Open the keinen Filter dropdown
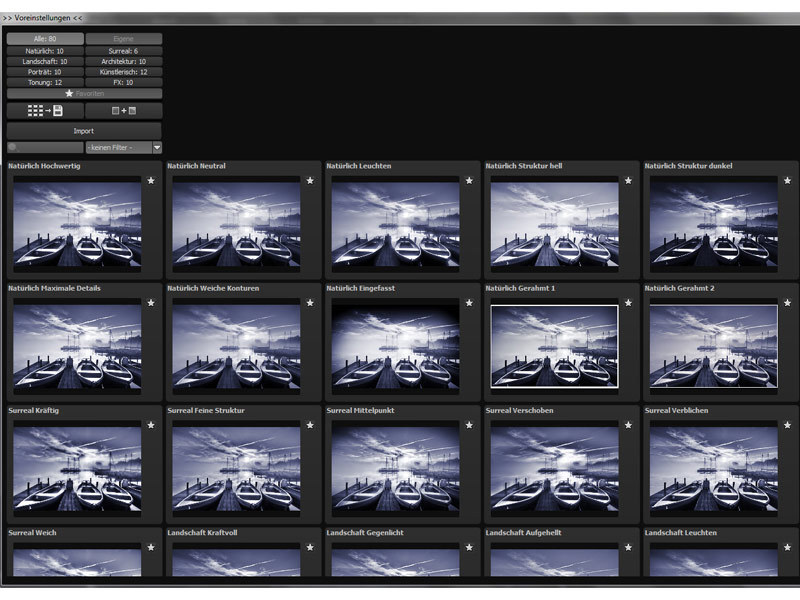 (x=123, y=147)
